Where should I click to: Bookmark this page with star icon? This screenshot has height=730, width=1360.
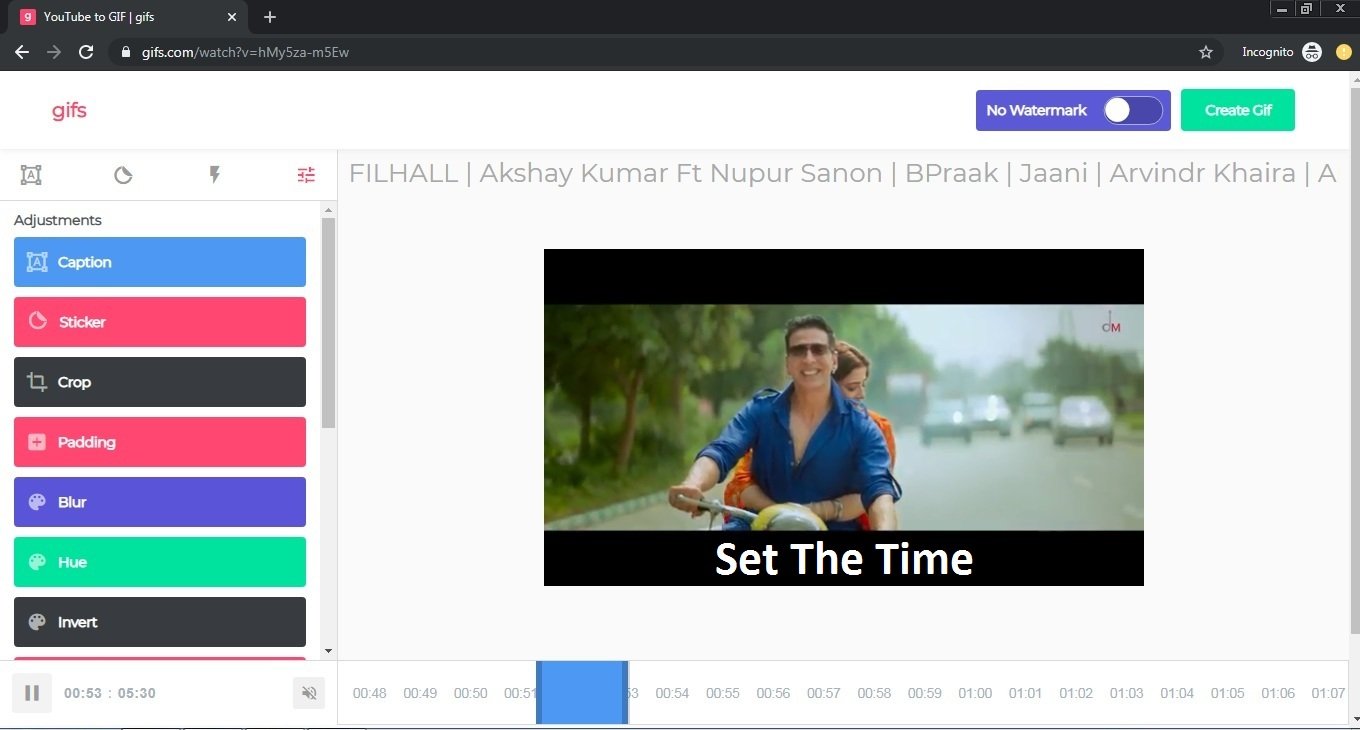tap(1206, 52)
